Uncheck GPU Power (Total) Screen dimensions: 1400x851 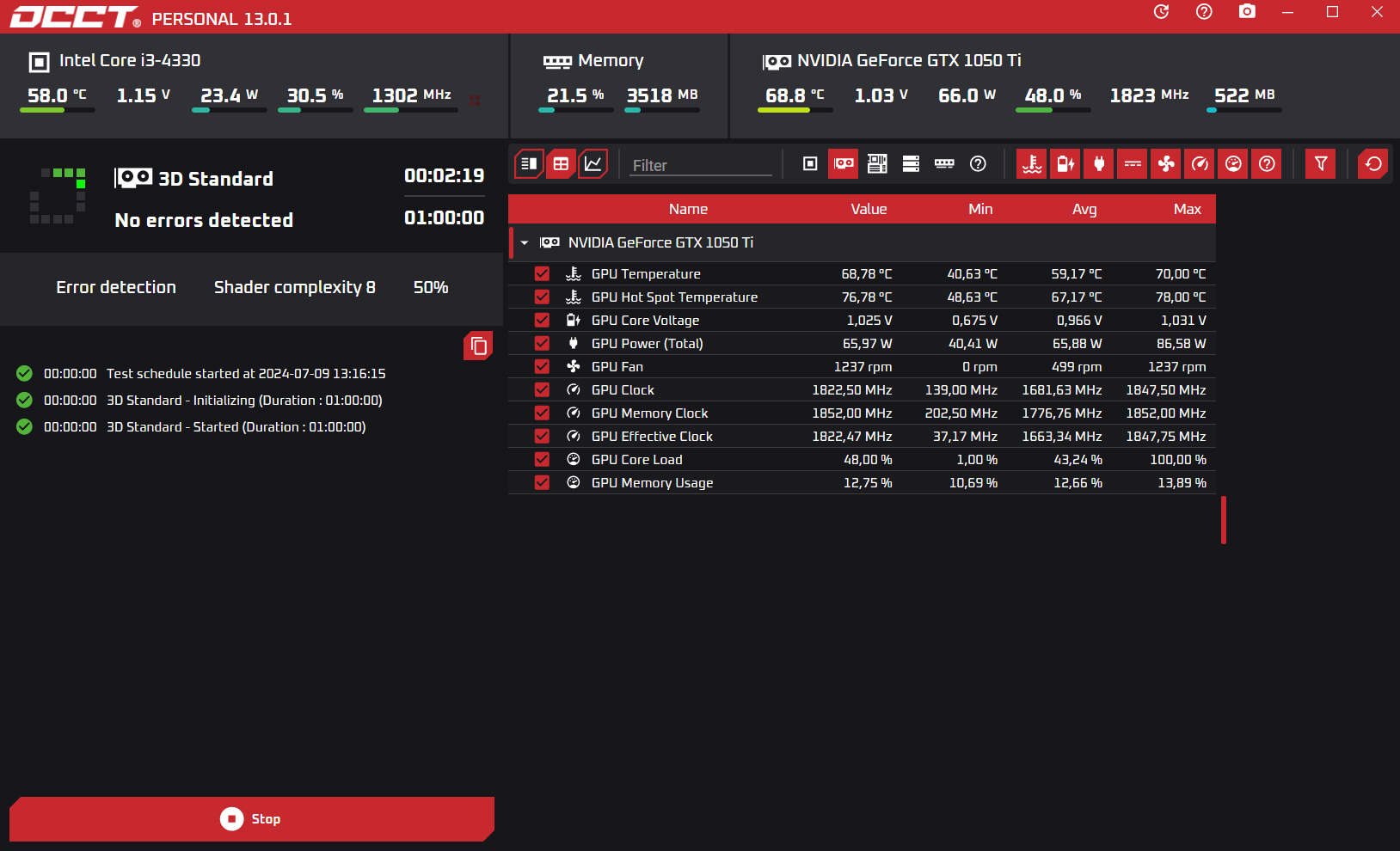pos(542,343)
